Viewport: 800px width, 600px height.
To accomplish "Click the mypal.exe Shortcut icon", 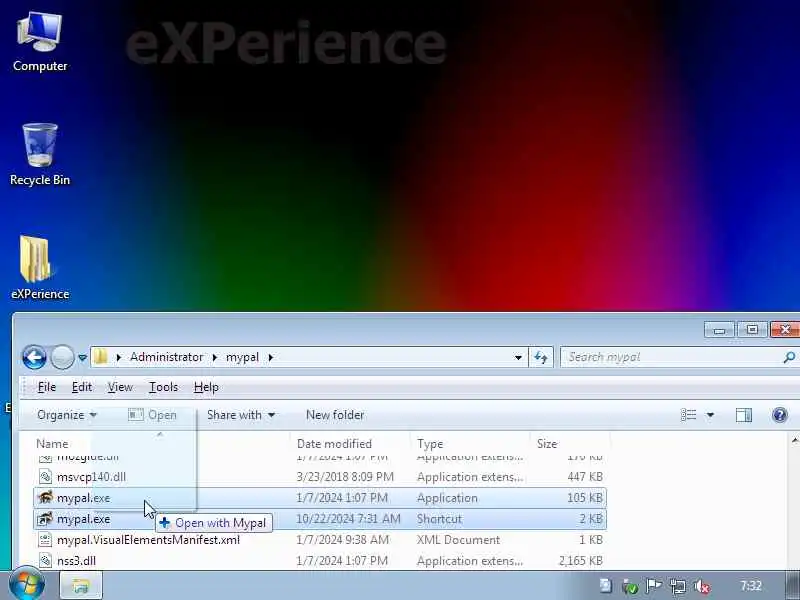I will [45, 519].
